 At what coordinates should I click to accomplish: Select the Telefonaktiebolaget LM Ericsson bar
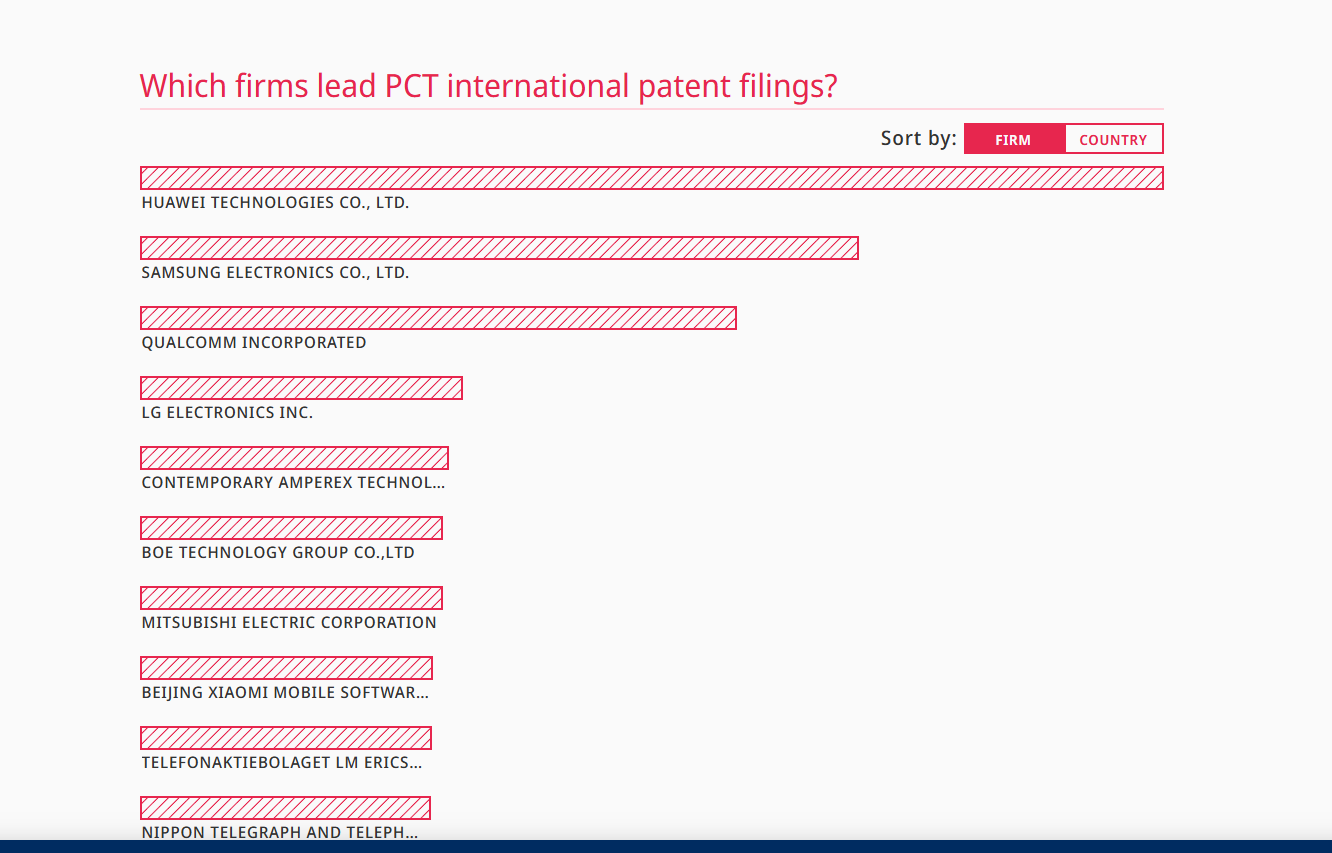[285, 738]
